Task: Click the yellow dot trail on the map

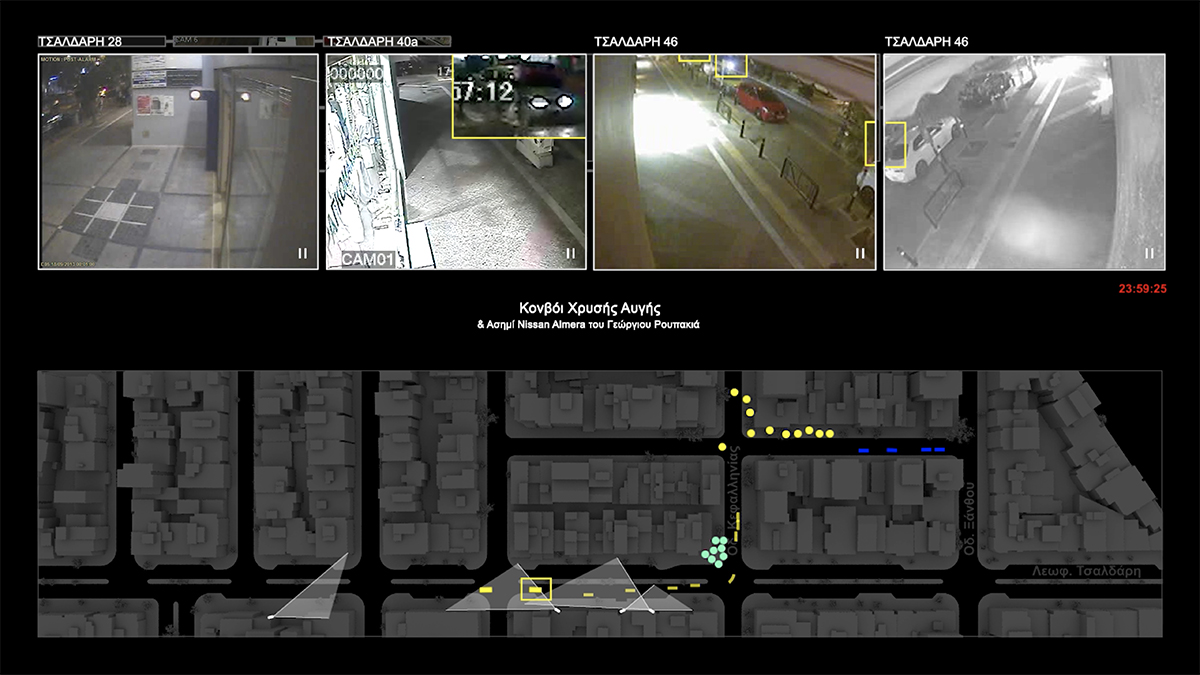Action: (x=790, y=431)
